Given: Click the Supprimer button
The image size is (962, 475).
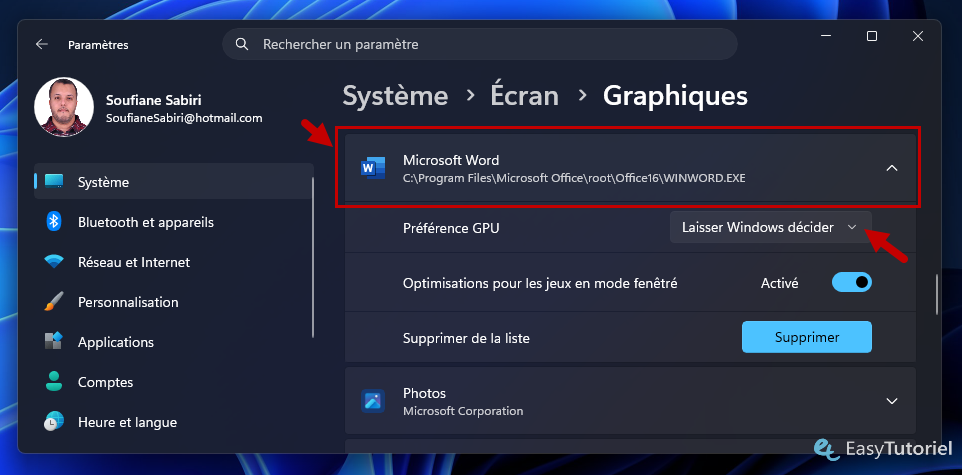Looking at the screenshot, I should [807, 337].
